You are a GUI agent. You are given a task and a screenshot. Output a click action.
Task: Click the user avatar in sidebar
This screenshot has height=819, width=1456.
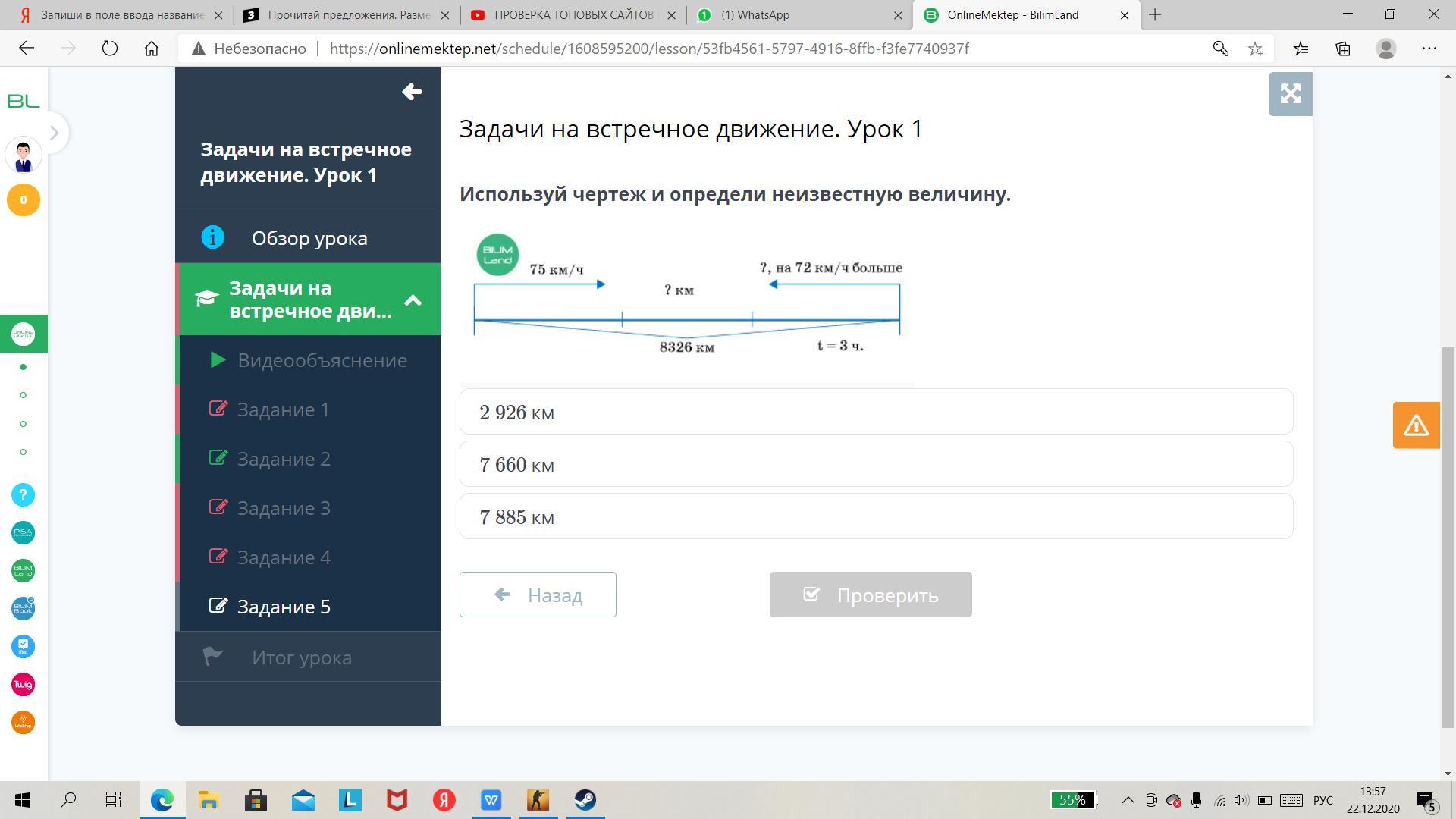(x=23, y=155)
